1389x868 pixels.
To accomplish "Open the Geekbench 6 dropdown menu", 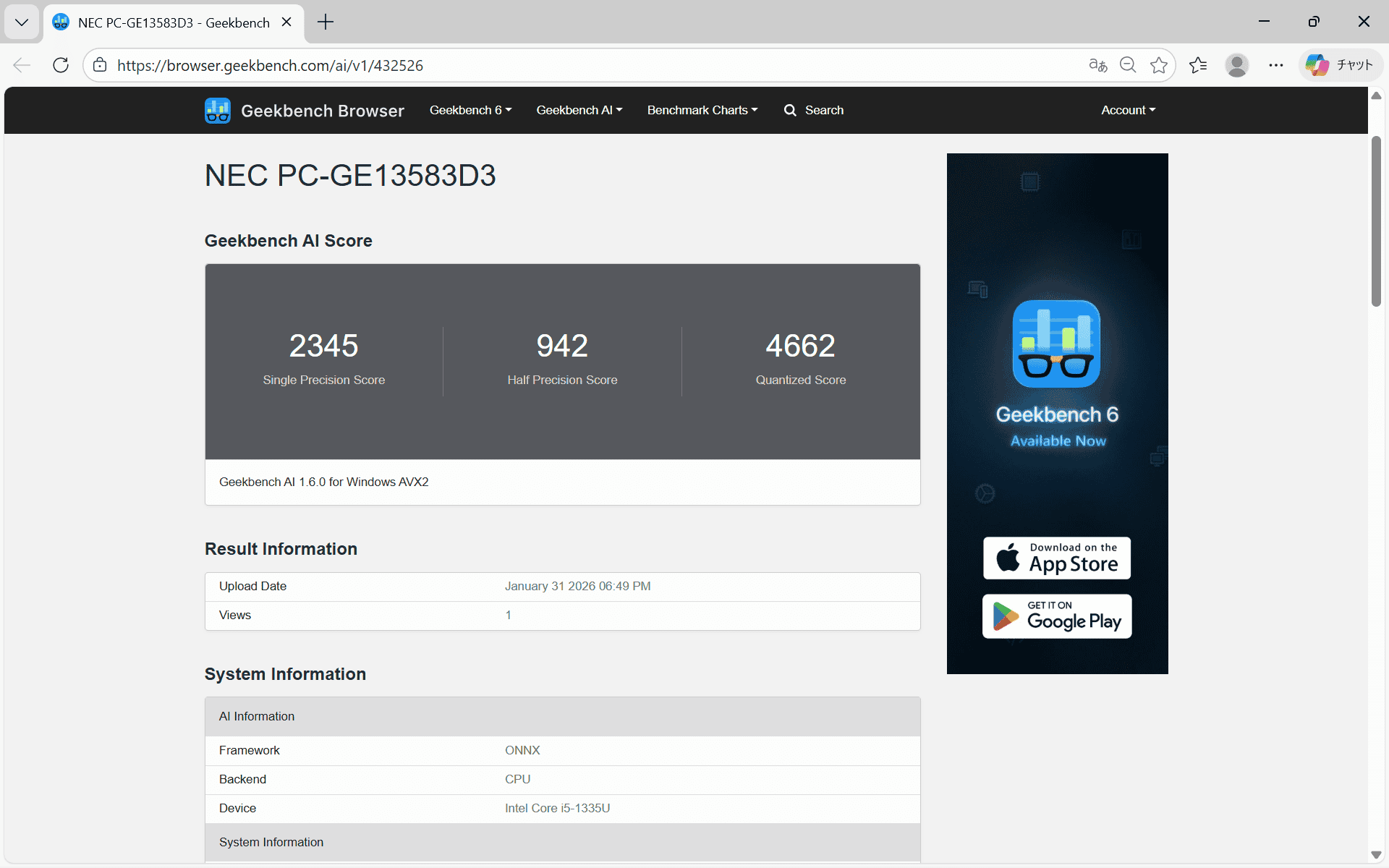I will click(470, 110).
